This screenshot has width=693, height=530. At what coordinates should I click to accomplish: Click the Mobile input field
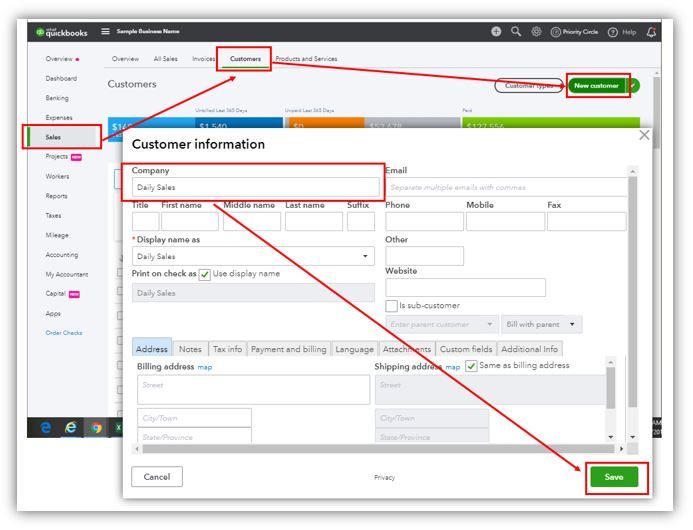[505, 221]
